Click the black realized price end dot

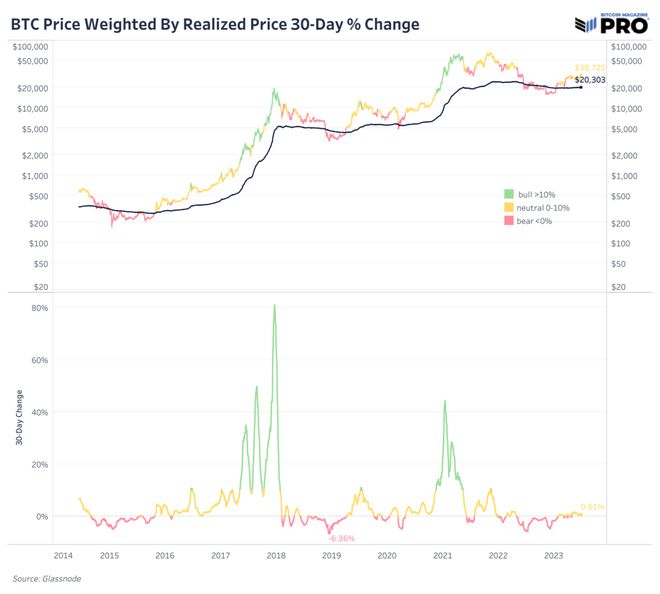tap(581, 87)
